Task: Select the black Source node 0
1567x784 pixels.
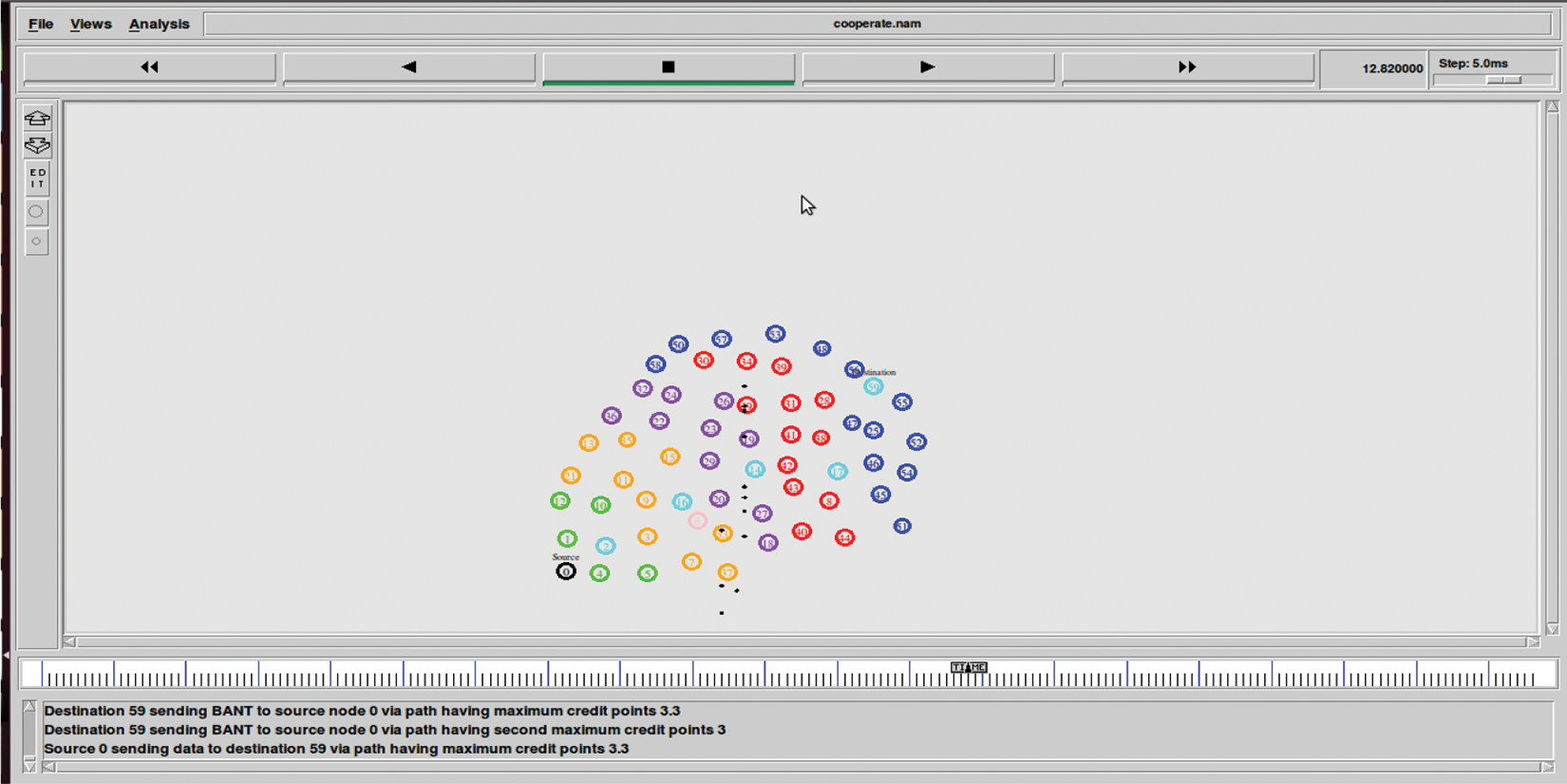Action: click(x=566, y=571)
